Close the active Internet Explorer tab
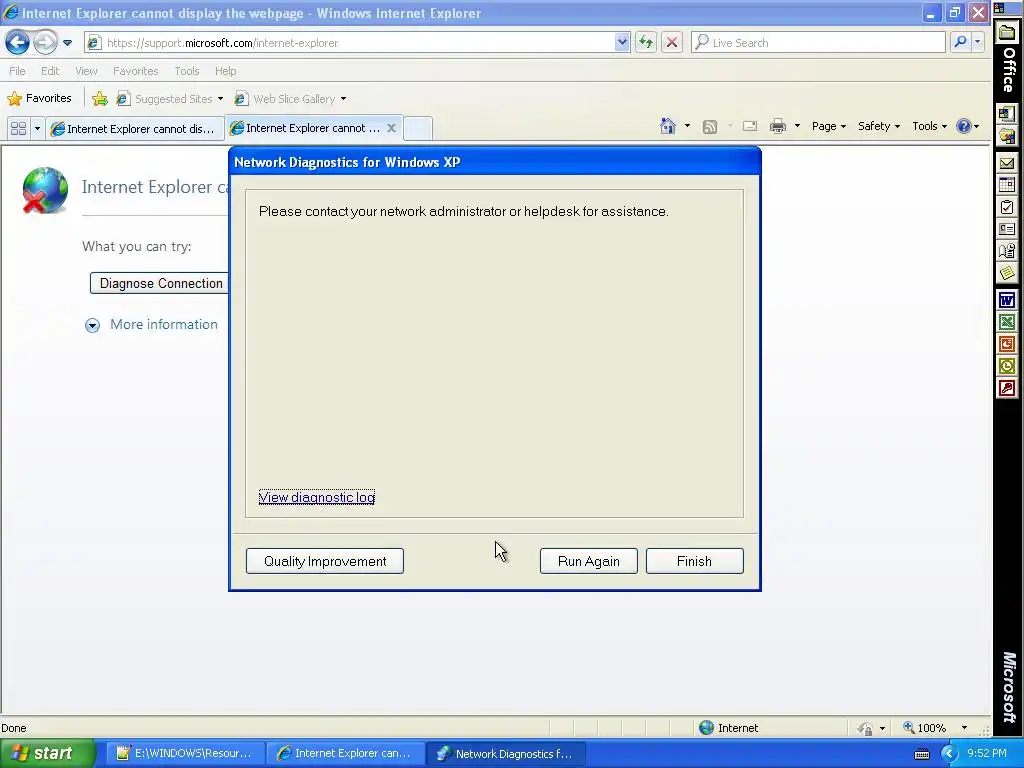This screenshot has height=768, width=1024. [x=391, y=128]
